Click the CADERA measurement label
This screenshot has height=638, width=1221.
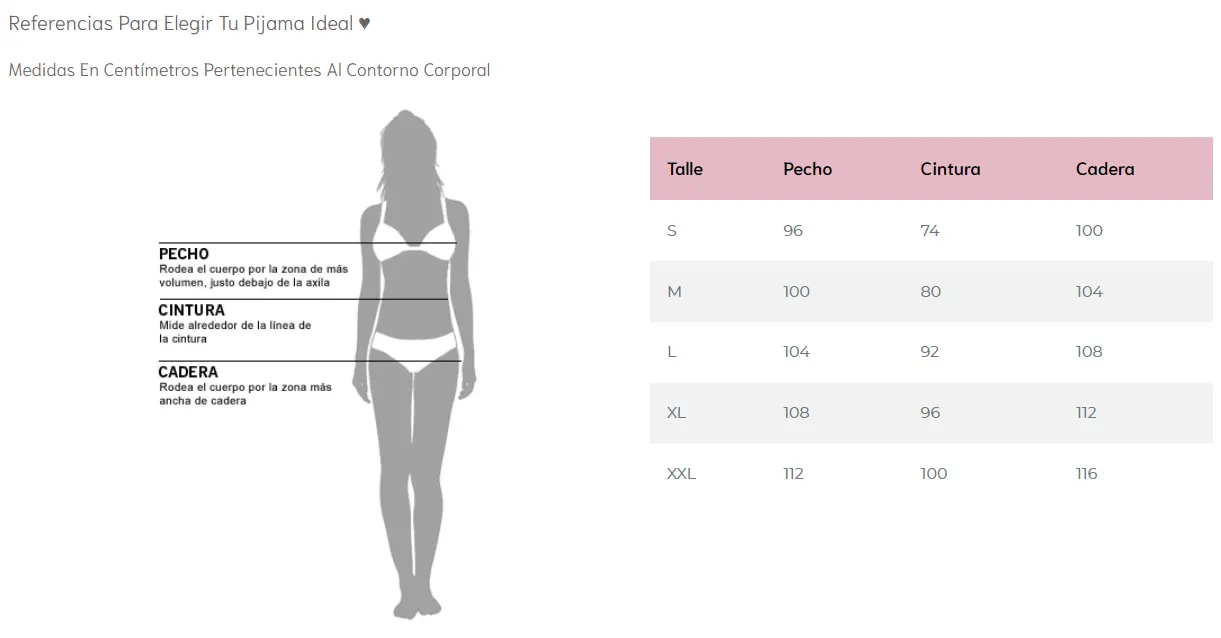188,372
